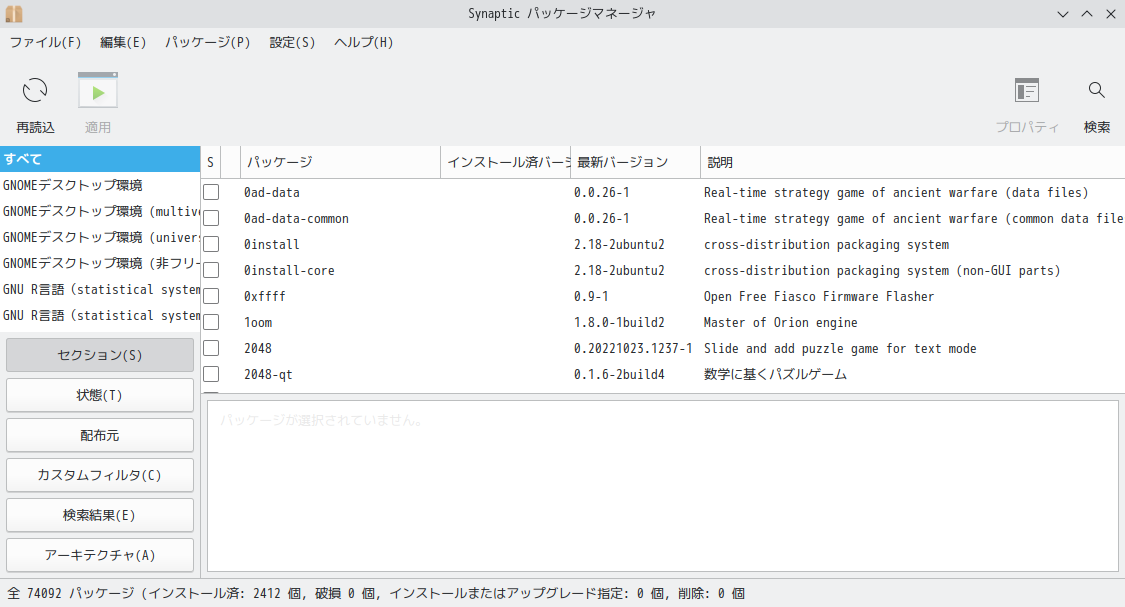Open the properties (プロパティ) toolbar icon
This screenshot has width=1125, height=607.
pyautogui.click(x=1026, y=91)
